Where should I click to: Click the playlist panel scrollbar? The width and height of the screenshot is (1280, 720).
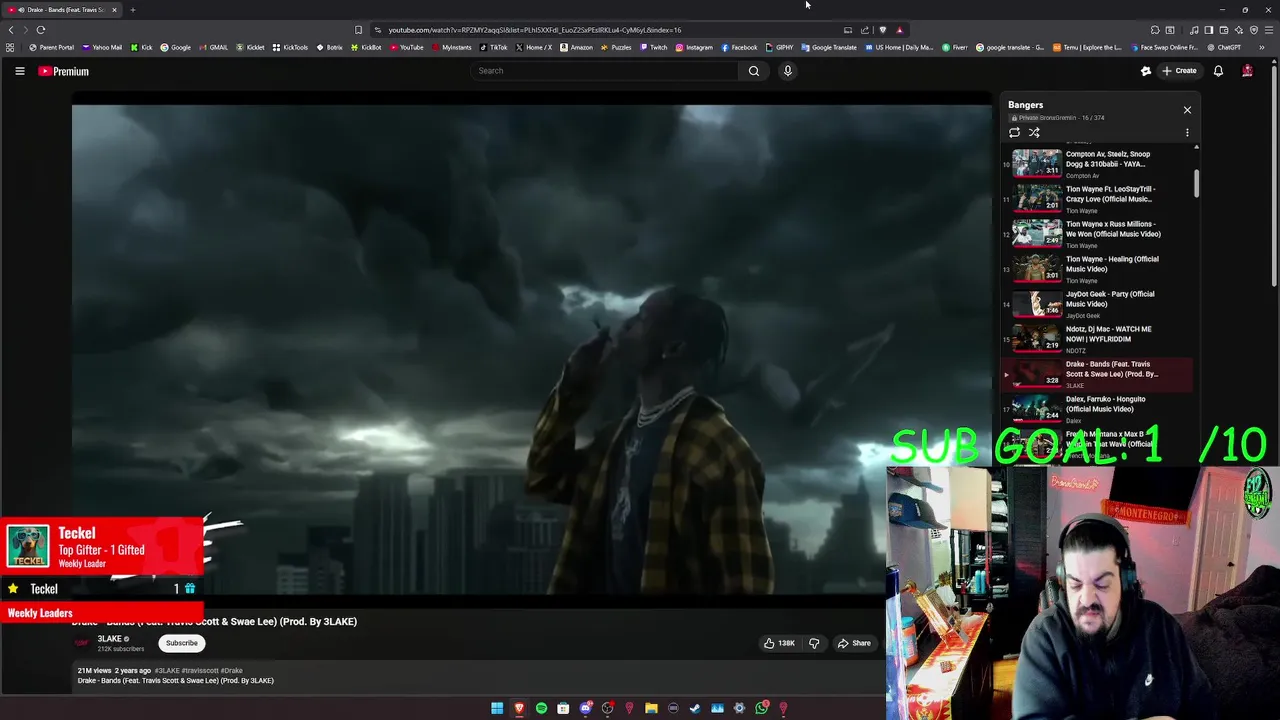pos(1196,184)
